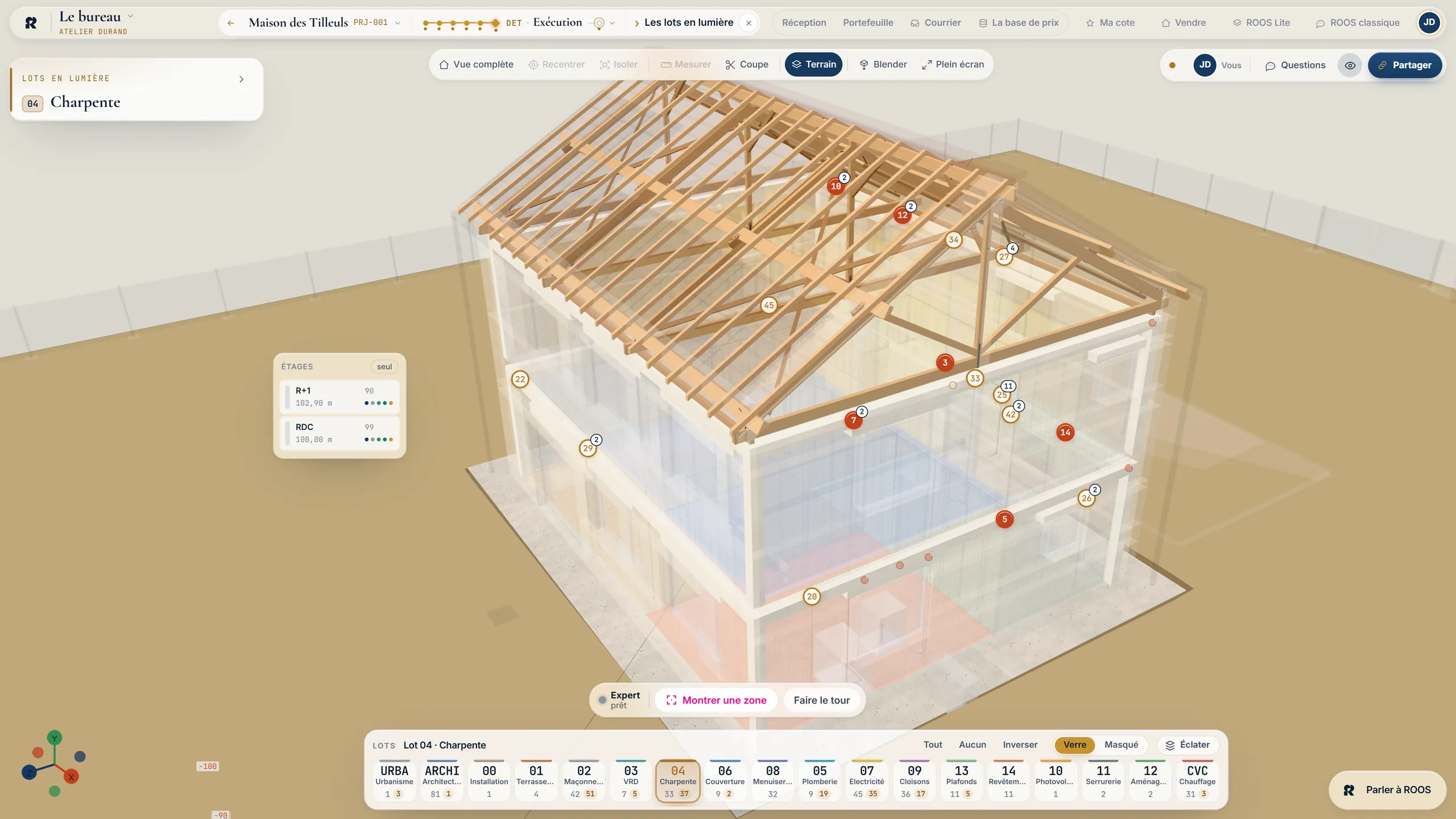Click the Éclater layers icon

pyautogui.click(x=1170, y=745)
